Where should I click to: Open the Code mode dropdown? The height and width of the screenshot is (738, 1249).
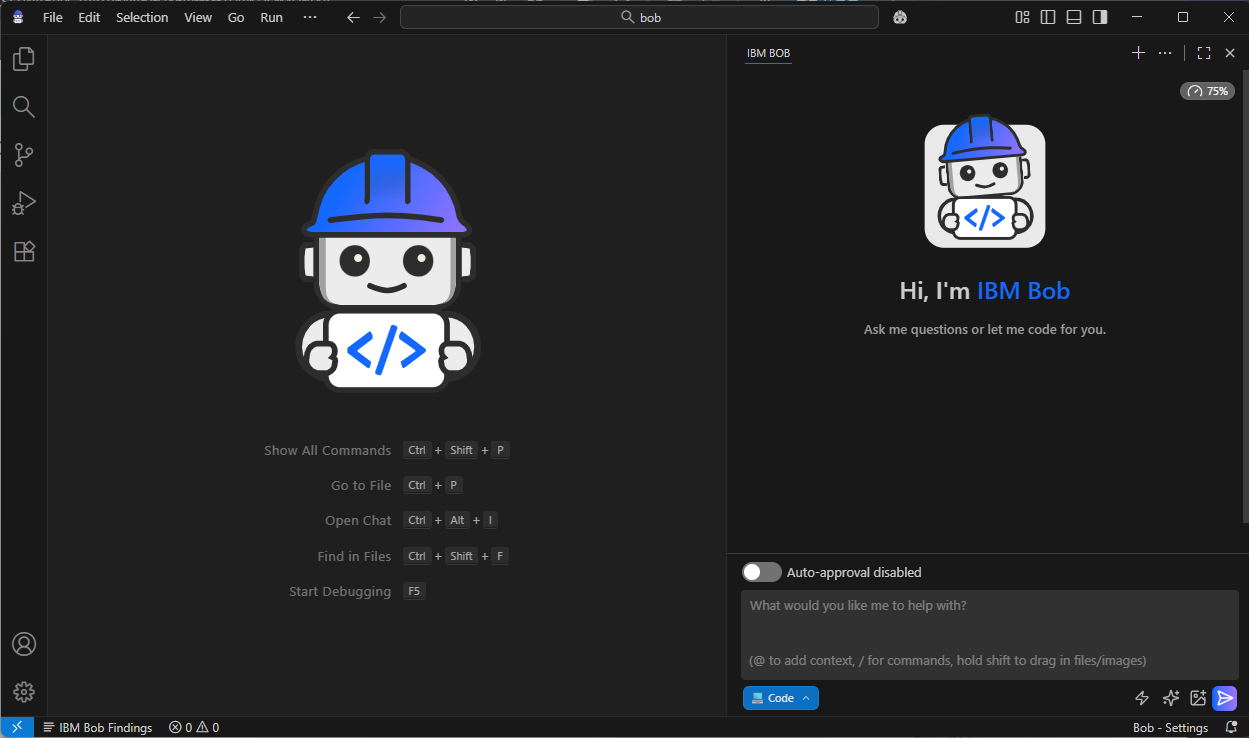780,698
